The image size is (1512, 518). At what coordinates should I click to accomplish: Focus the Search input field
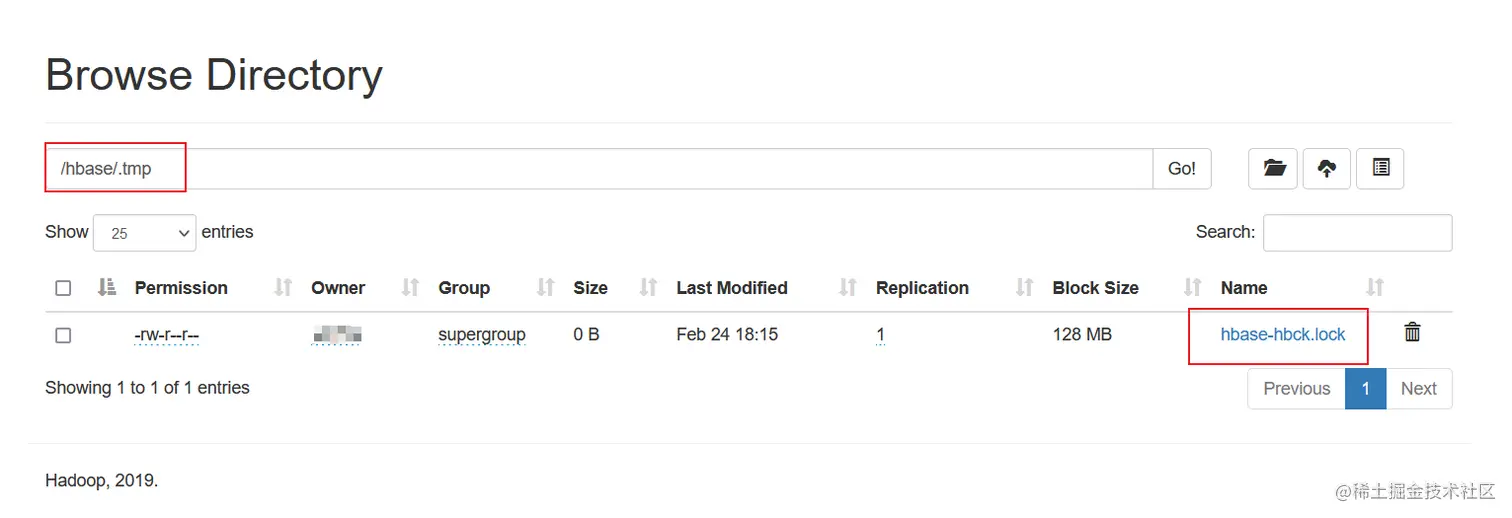pos(1357,233)
